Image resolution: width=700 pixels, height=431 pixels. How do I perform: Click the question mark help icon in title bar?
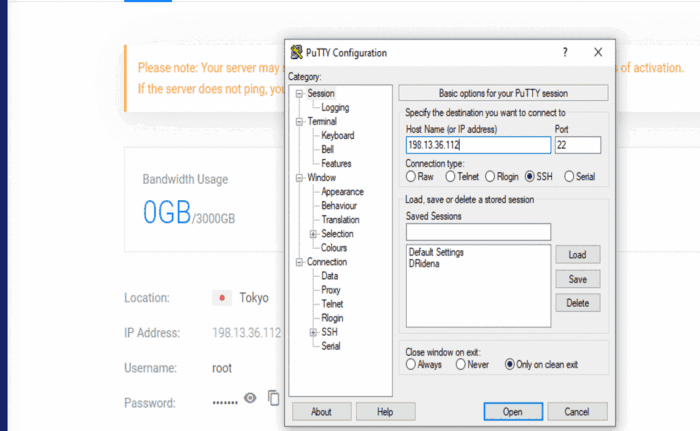point(565,52)
